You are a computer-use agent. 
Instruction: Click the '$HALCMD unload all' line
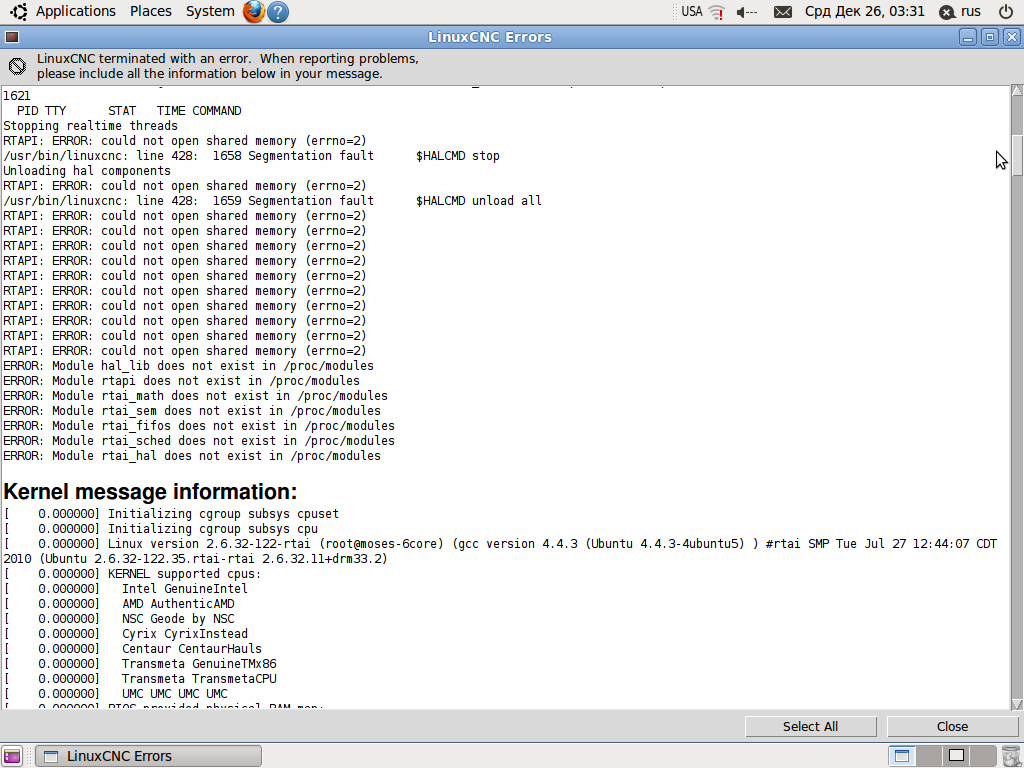click(x=272, y=200)
